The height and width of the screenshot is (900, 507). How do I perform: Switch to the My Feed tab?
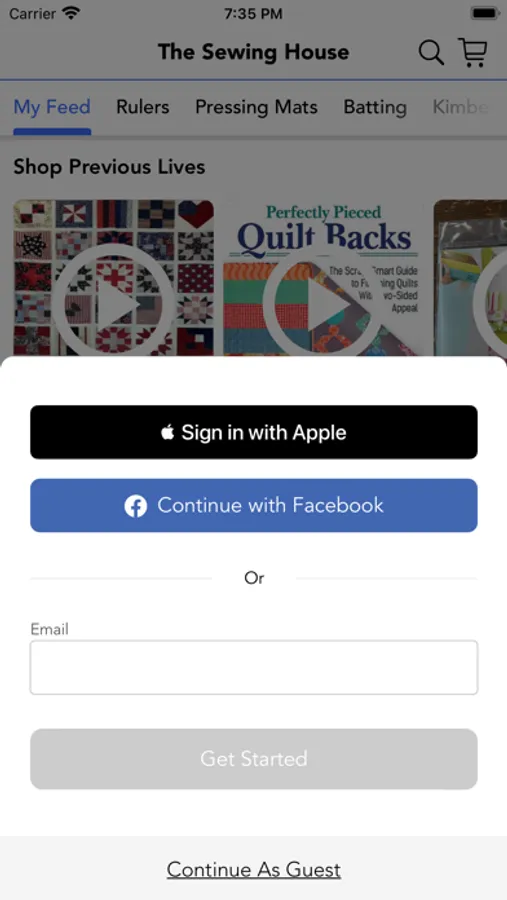52,107
